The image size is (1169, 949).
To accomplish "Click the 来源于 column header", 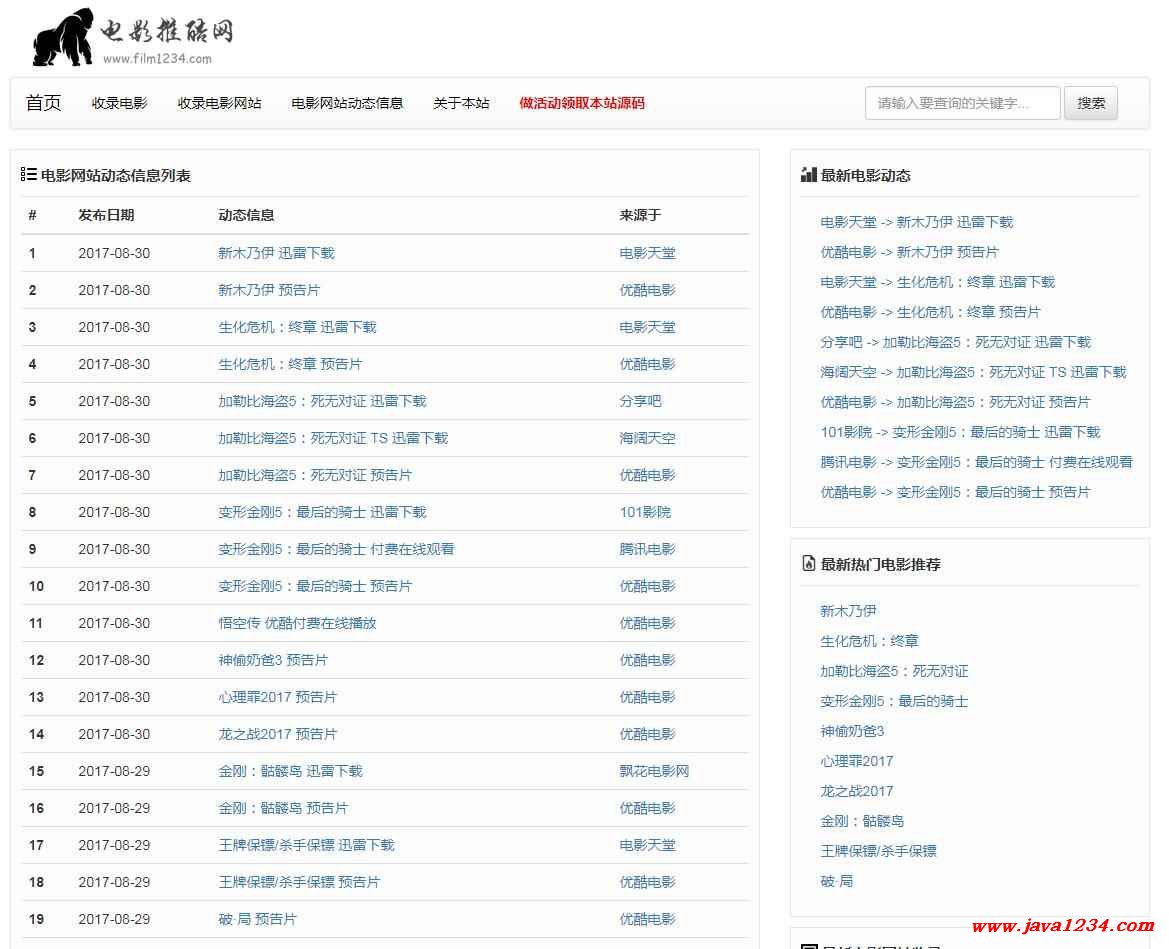I will coord(640,215).
